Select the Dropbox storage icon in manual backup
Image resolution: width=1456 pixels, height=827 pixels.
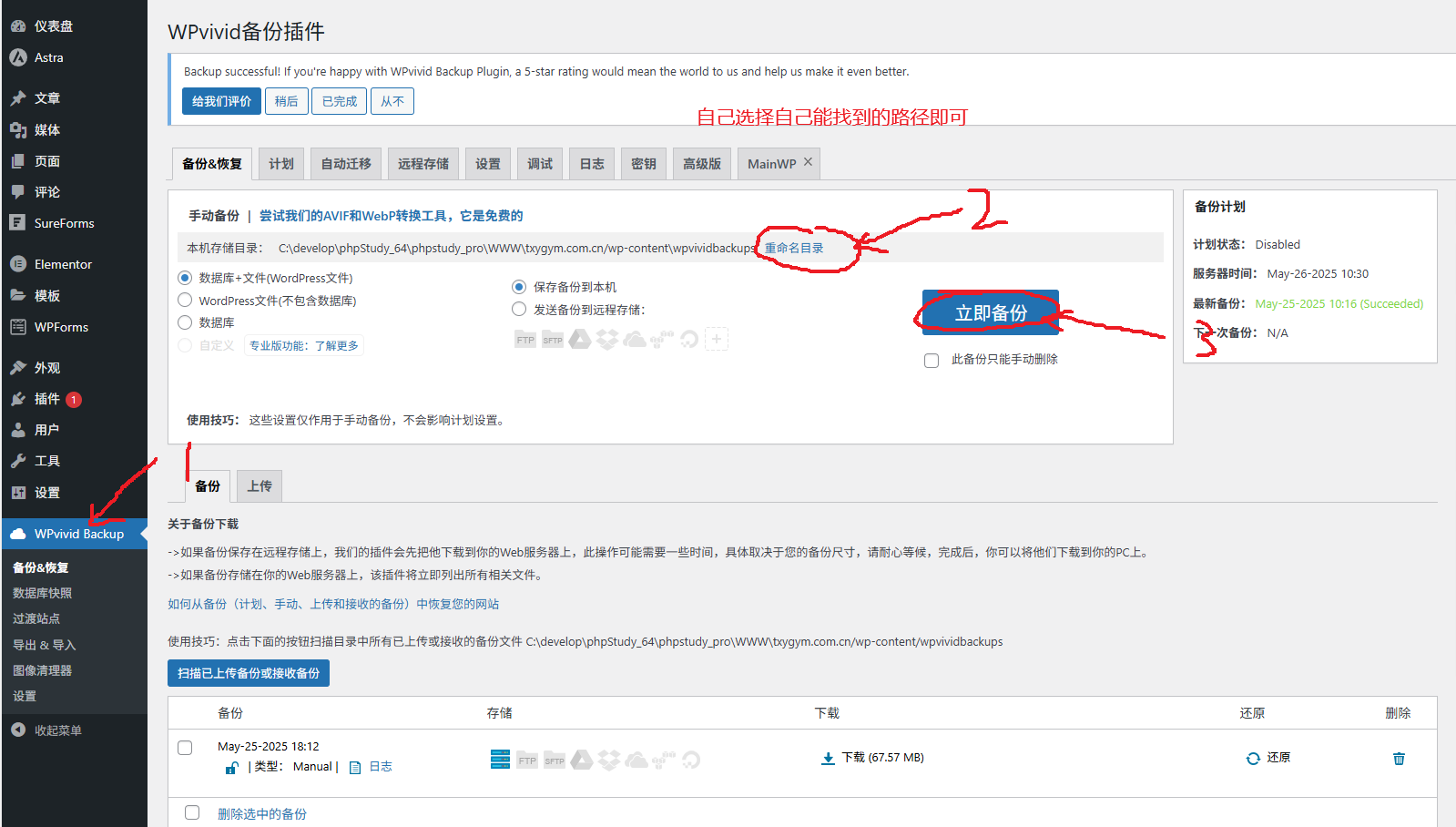pyautogui.click(x=607, y=340)
